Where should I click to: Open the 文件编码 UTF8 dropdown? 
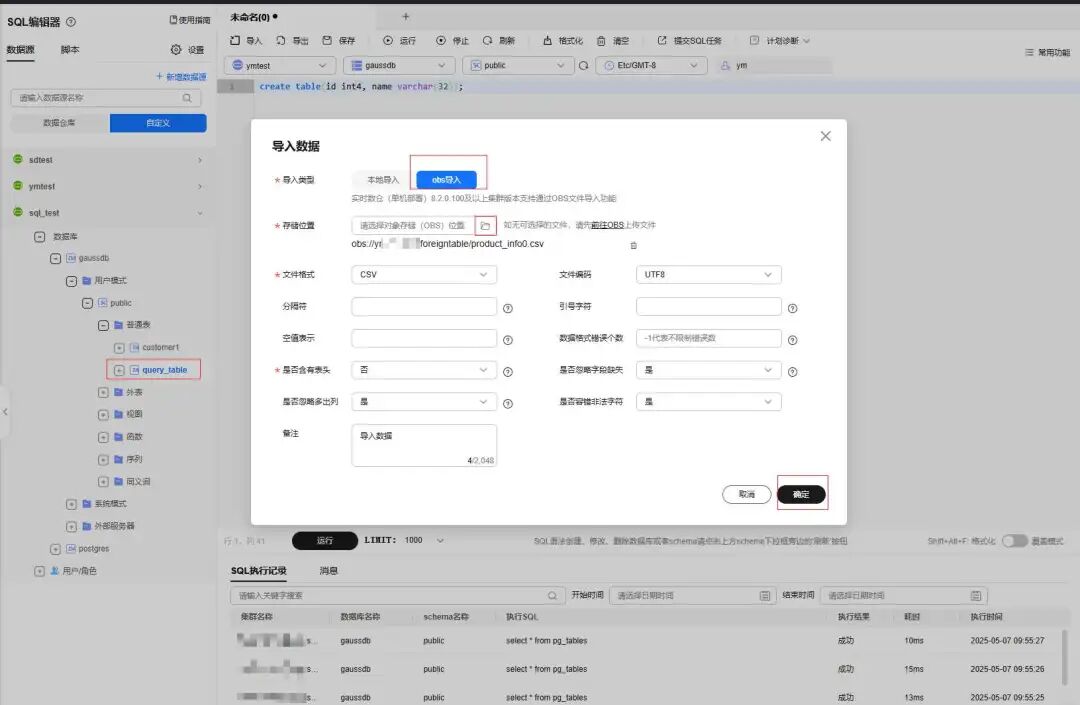tap(708, 275)
